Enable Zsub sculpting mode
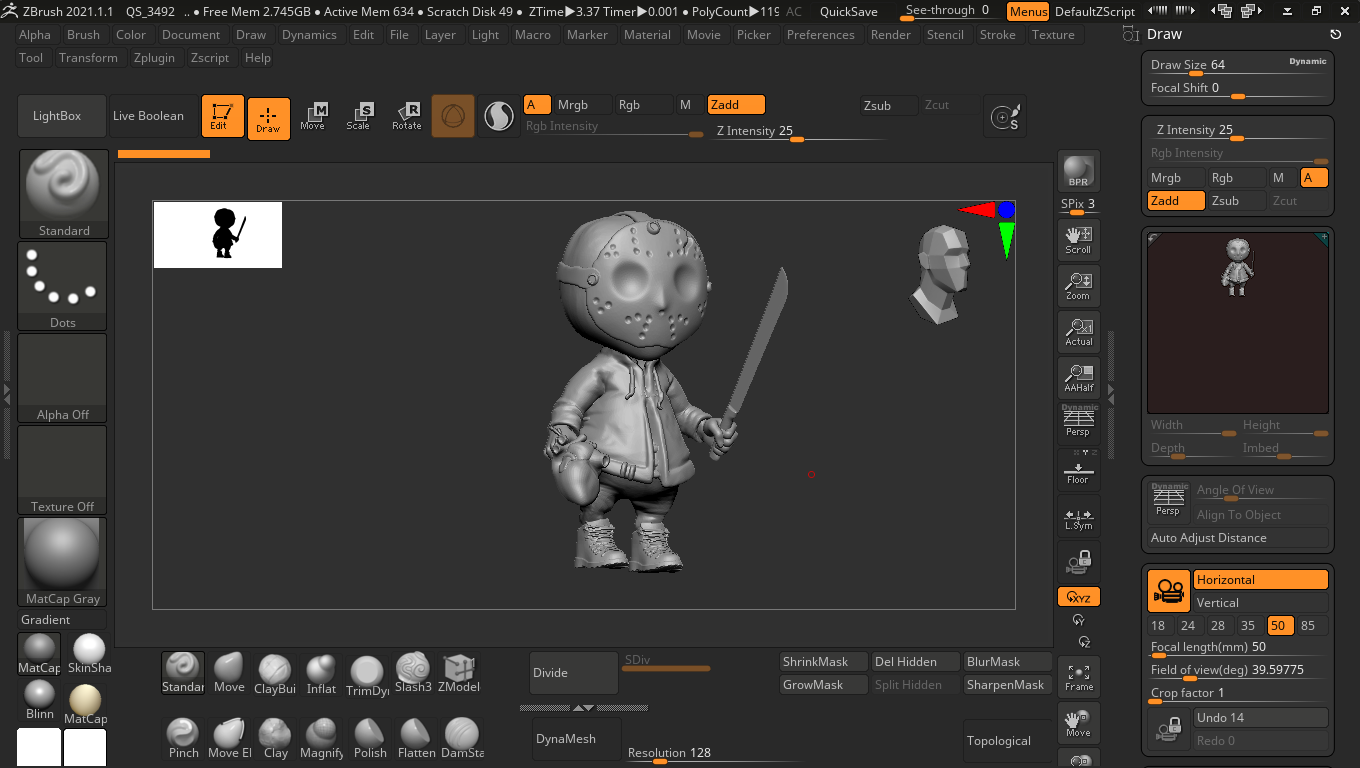The height and width of the screenshot is (768, 1360). (x=888, y=105)
